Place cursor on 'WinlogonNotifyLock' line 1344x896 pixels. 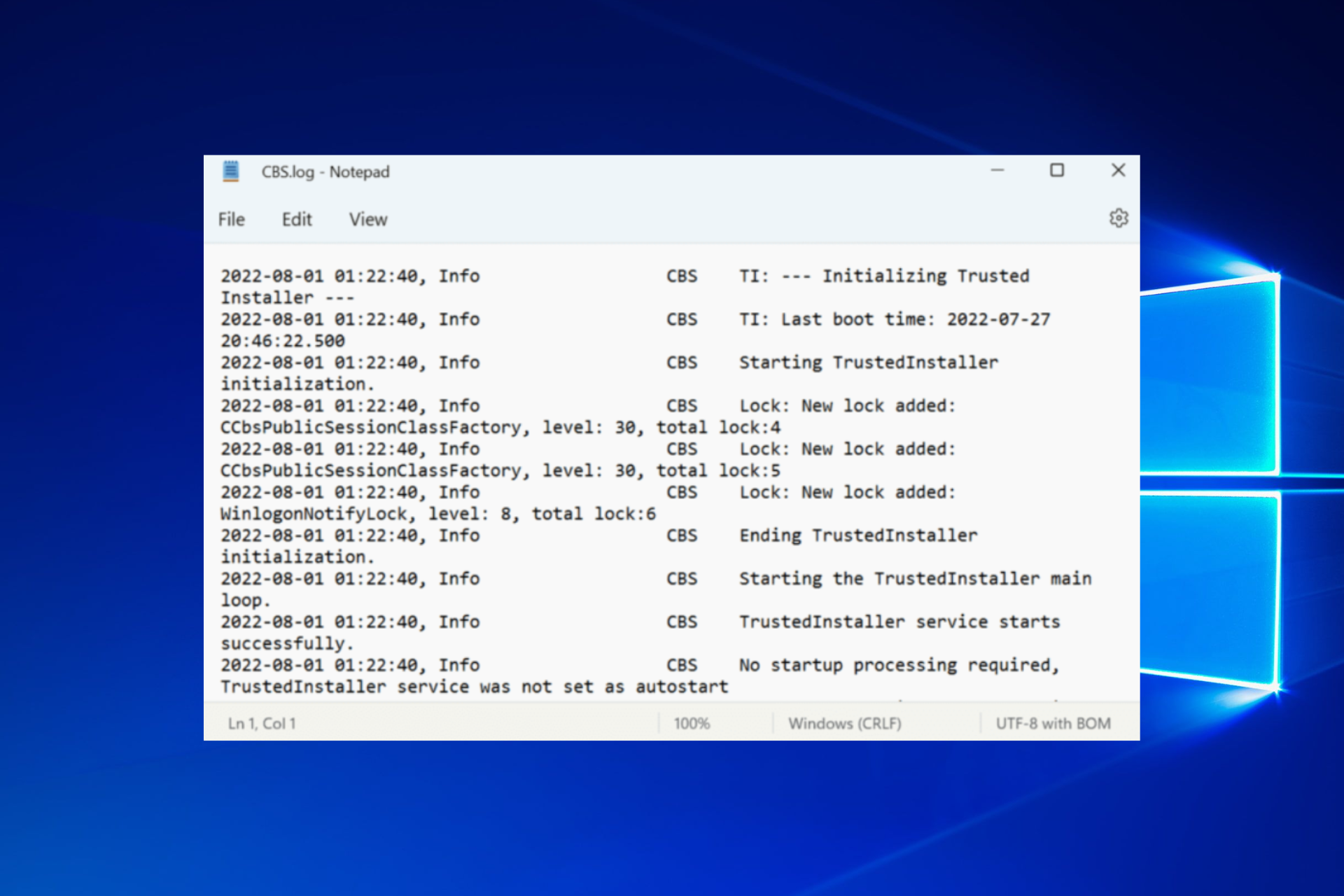[x=313, y=514]
